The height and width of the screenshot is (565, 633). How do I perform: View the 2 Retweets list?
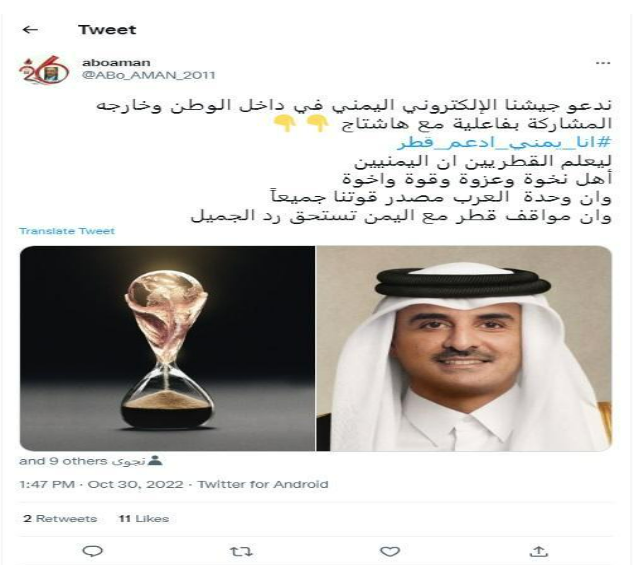tap(60, 519)
